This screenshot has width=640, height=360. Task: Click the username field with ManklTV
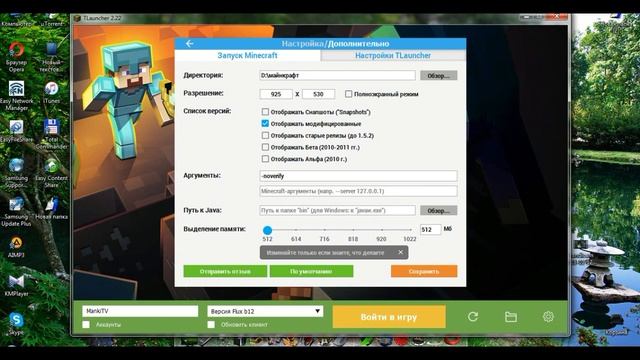(140, 311)
